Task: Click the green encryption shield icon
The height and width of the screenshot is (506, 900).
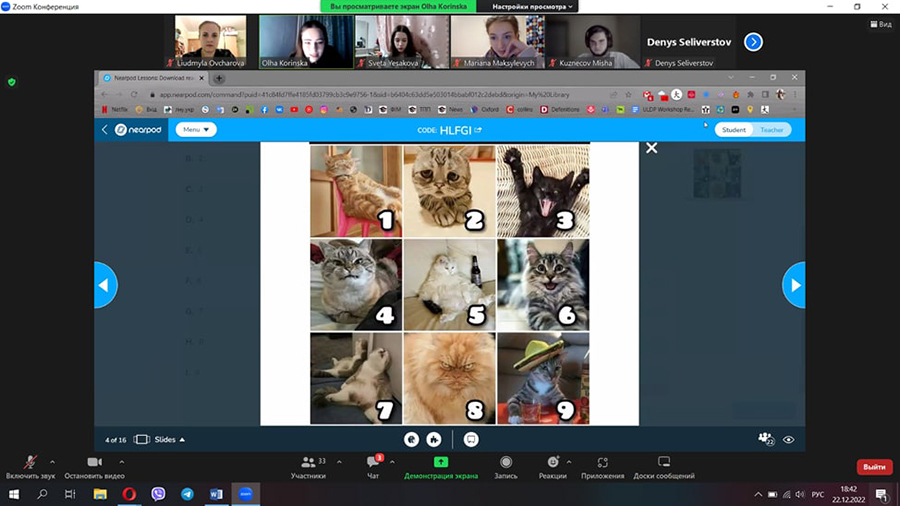Action: 11,82
